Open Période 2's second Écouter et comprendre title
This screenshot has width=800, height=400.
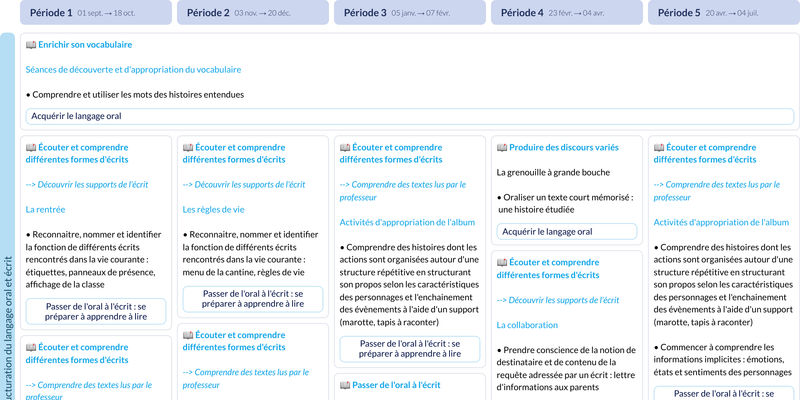(234, 341)
